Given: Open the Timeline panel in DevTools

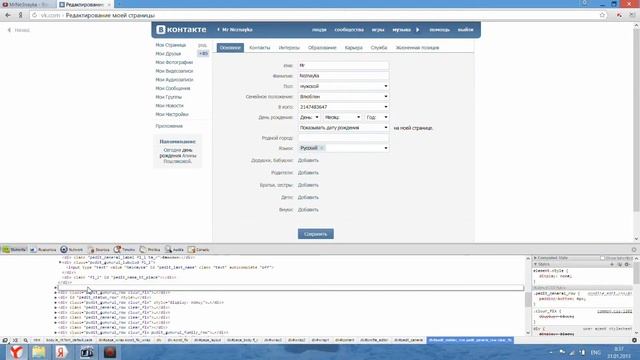Looking at the screenshot, I should pyautogui.click(x=124, y=249).
